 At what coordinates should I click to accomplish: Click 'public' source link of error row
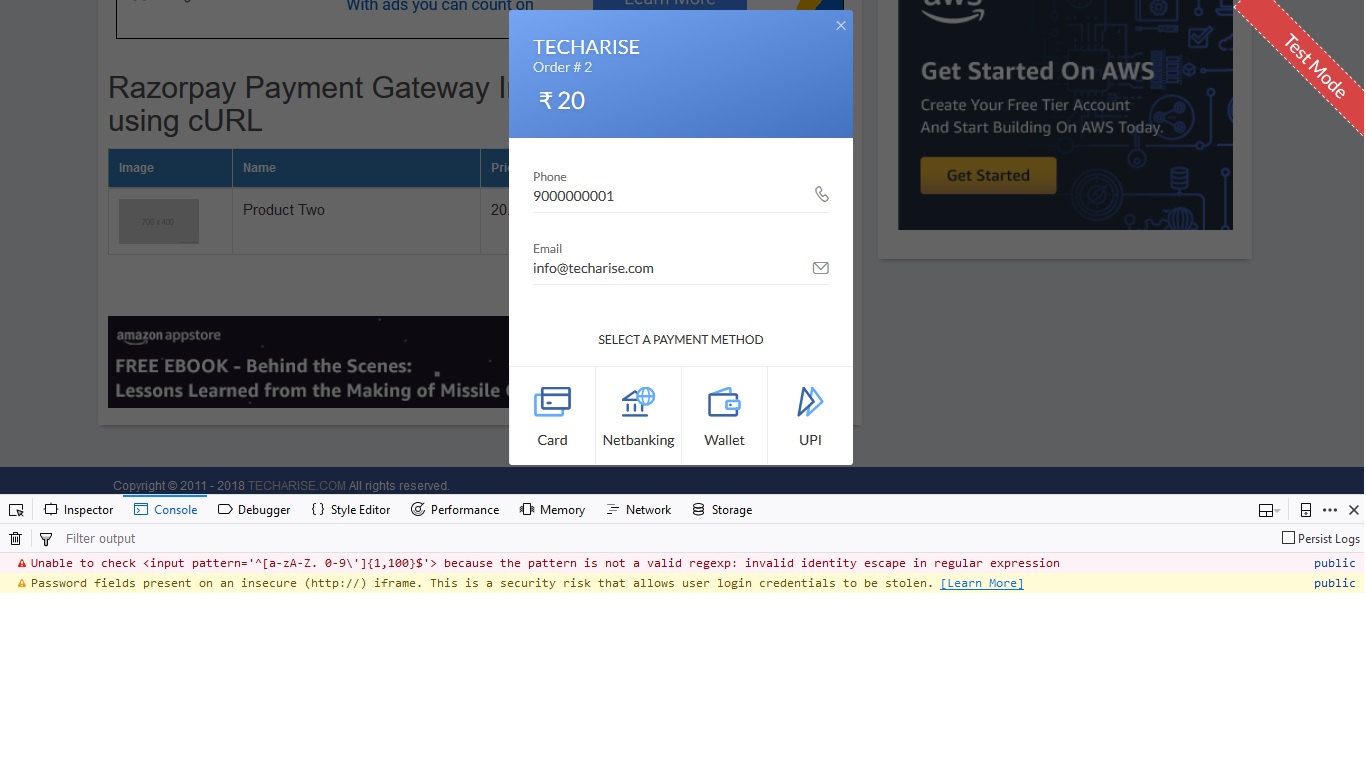click(1335, 563)
